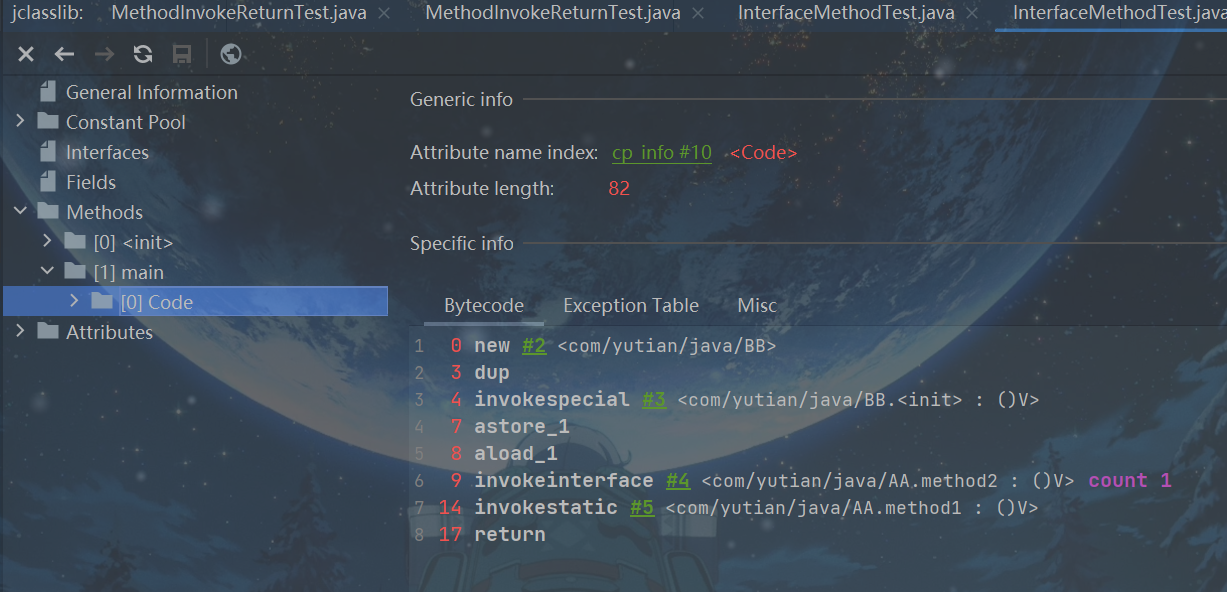Close the first InterfaceMethodTest.java tab

[974, 14]
